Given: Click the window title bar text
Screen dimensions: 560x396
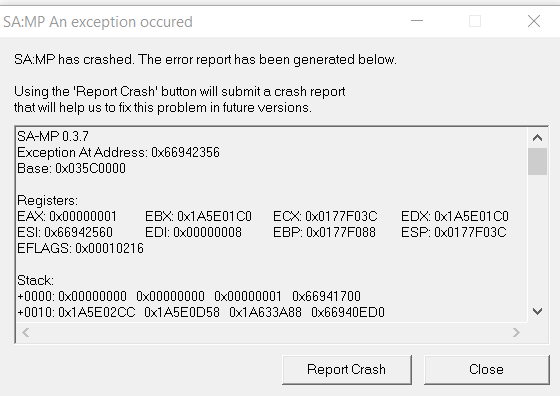Looking at the screenshot, I should click(x=98, y=22).
